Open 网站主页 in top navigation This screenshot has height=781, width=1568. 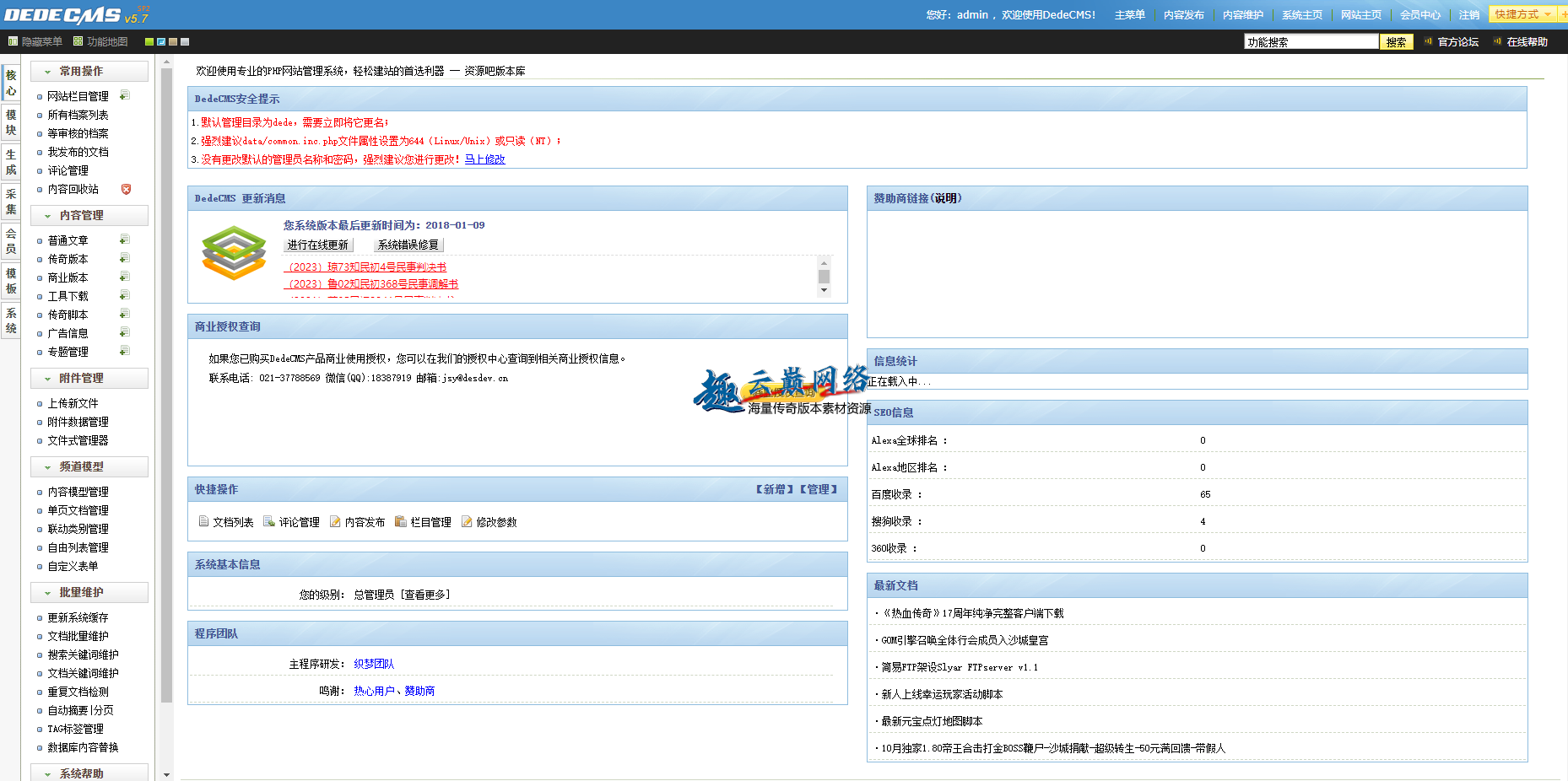pos(1360,14)
